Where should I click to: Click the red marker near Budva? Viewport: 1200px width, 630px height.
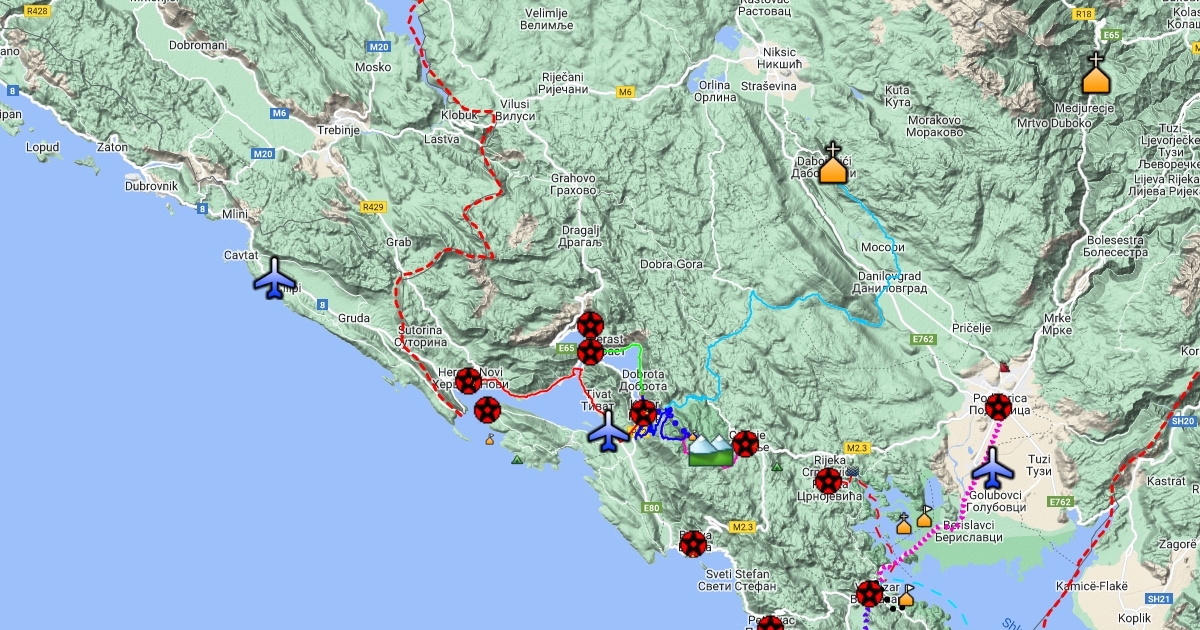693,544
